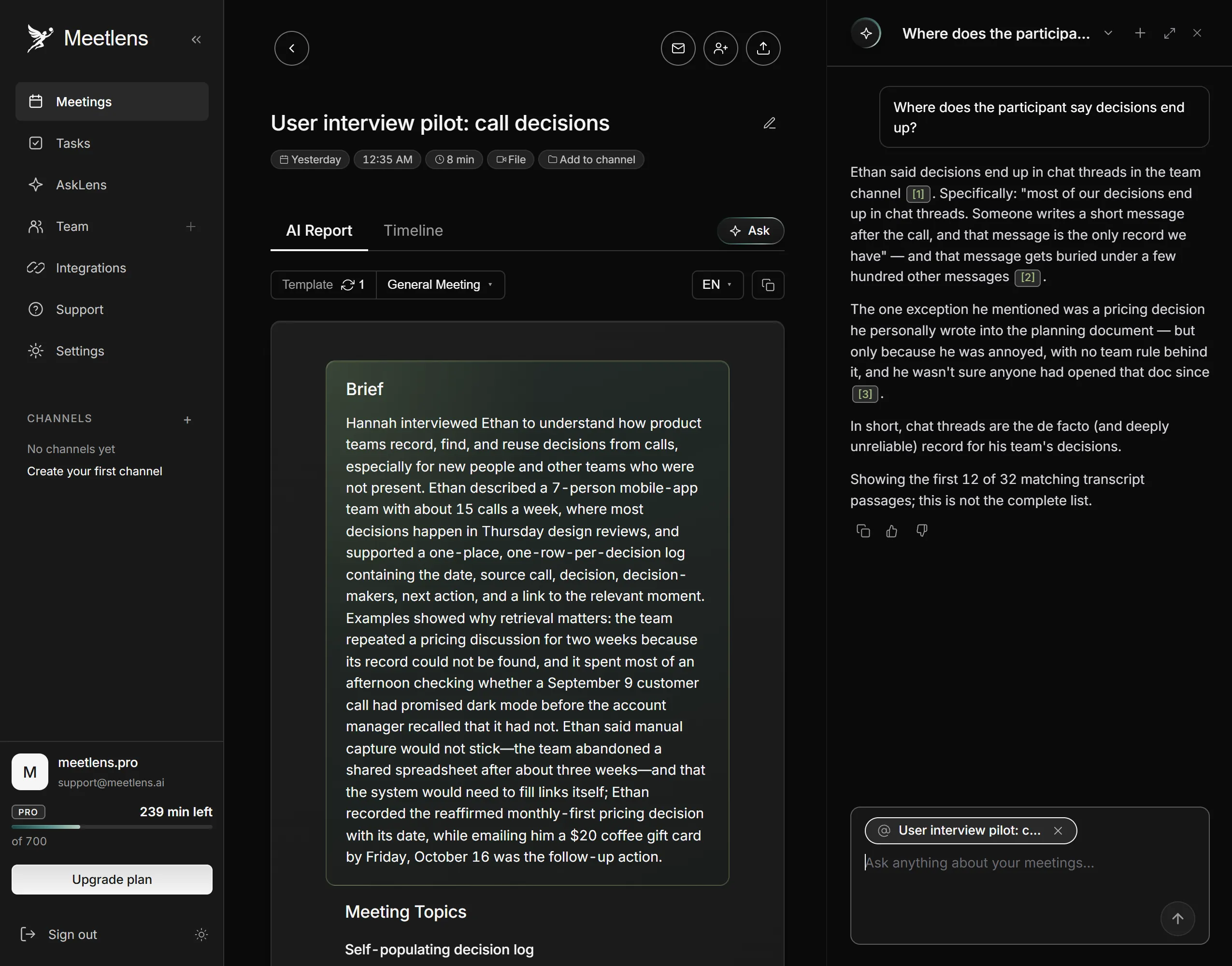Image resolution: width=1232 pixels, height=966 pixels.
Task: Add a new channel via plus icon
Action: point(187,420)
